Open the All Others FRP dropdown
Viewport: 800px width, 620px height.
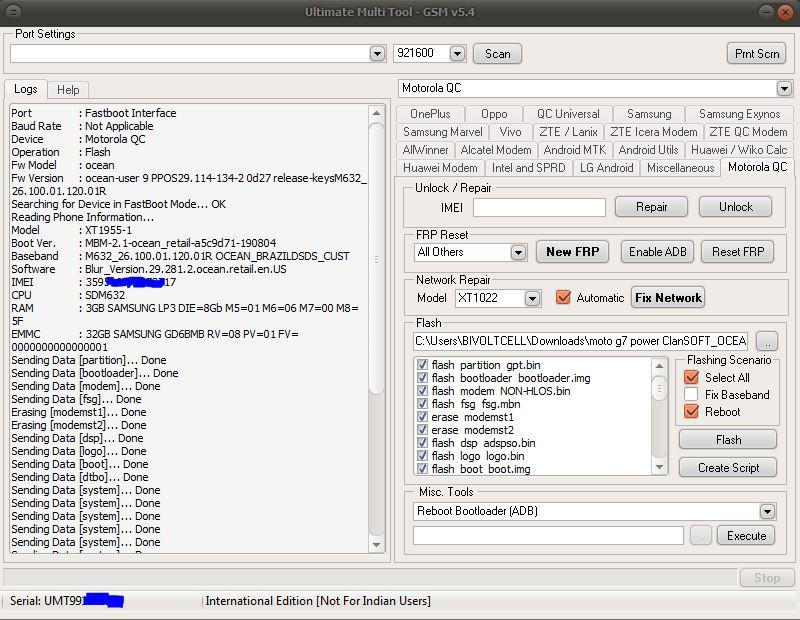click(518, 252)
